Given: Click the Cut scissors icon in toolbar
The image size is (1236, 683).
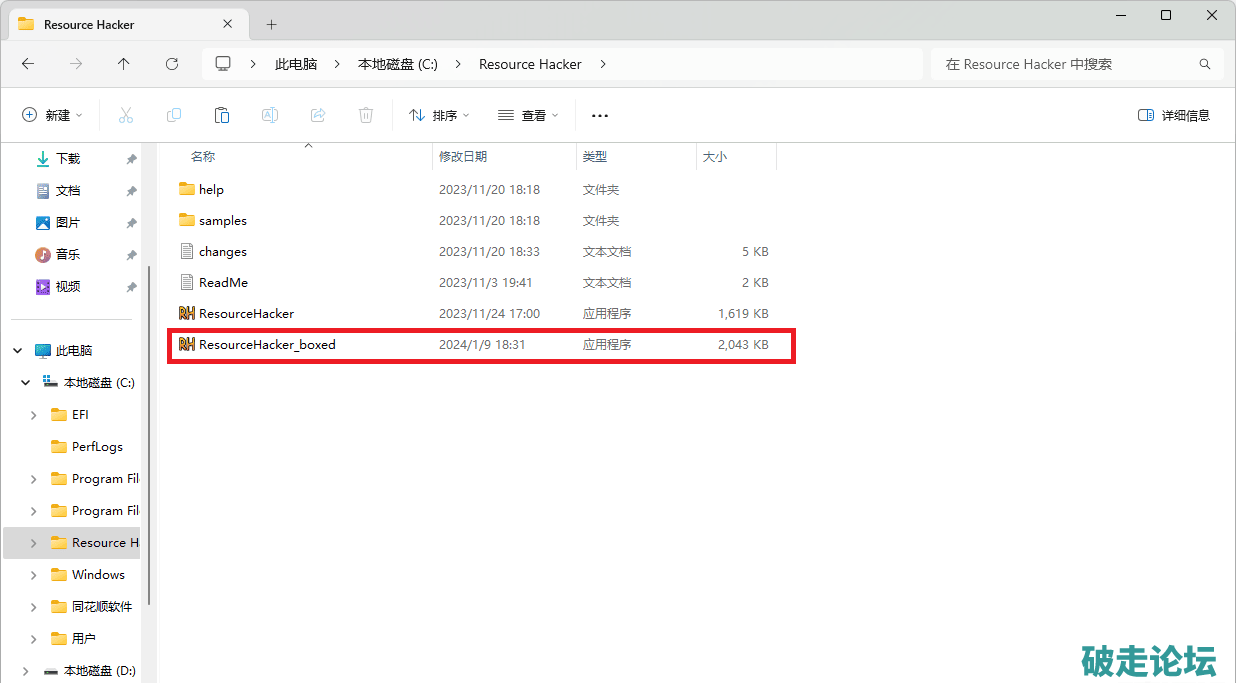Looking at the screenshot, I should pos(126,116).
